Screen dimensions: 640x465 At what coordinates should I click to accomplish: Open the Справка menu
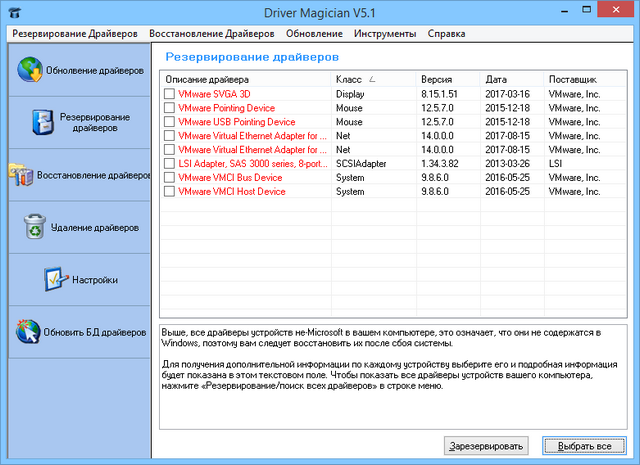point(446,33)
